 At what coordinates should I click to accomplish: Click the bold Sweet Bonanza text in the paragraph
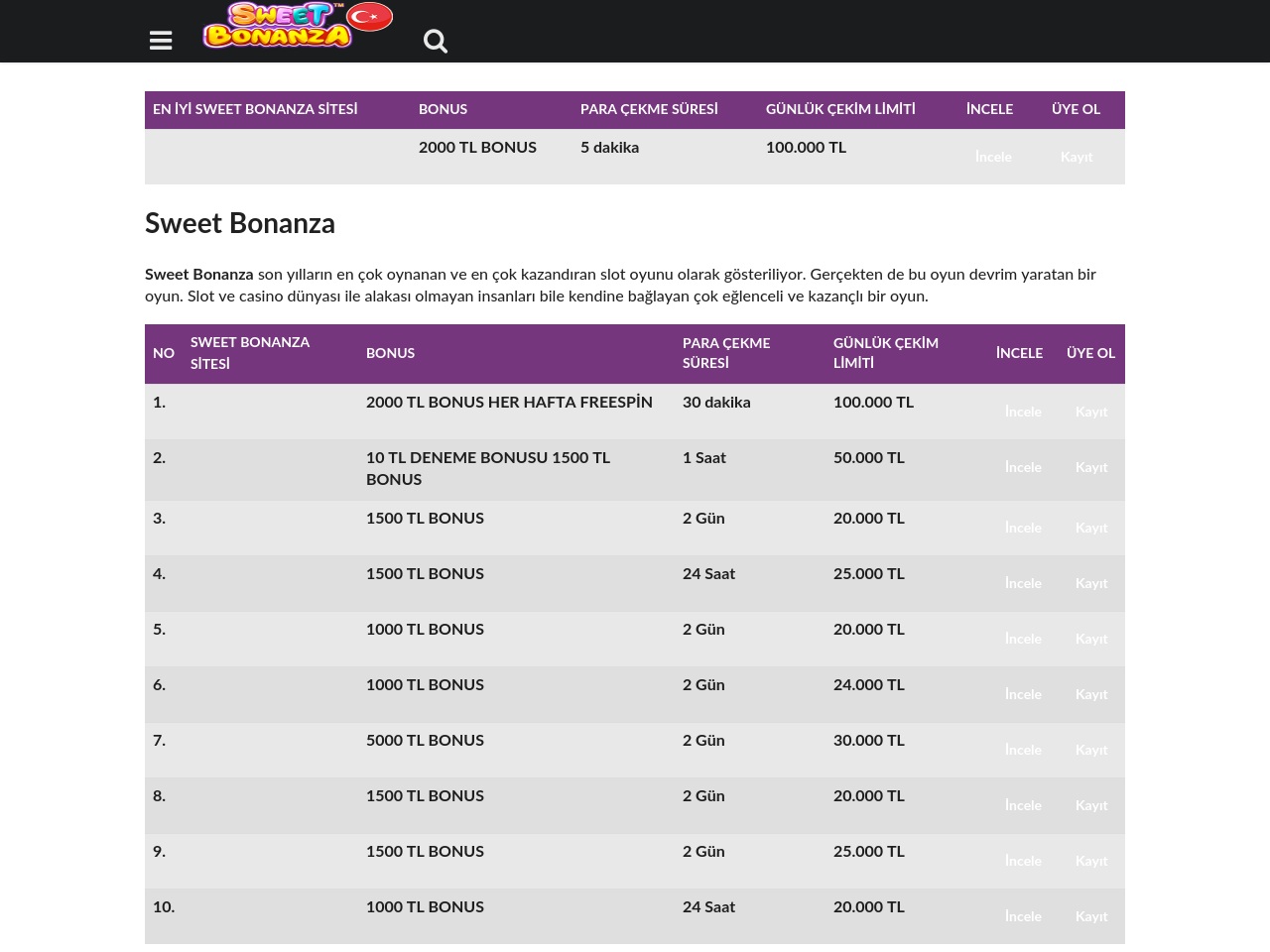[x=199, y=275]
